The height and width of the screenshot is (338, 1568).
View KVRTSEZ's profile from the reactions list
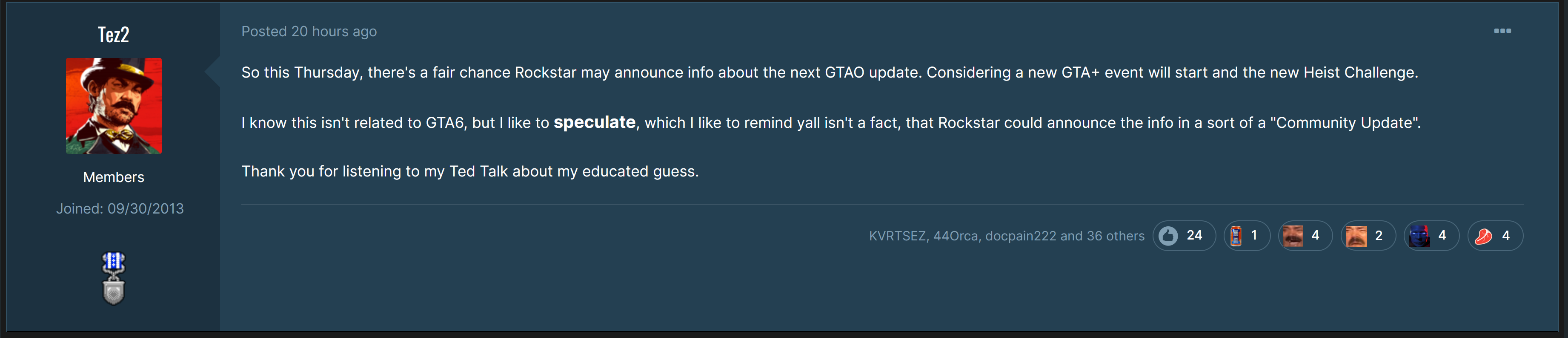(897, 236)
